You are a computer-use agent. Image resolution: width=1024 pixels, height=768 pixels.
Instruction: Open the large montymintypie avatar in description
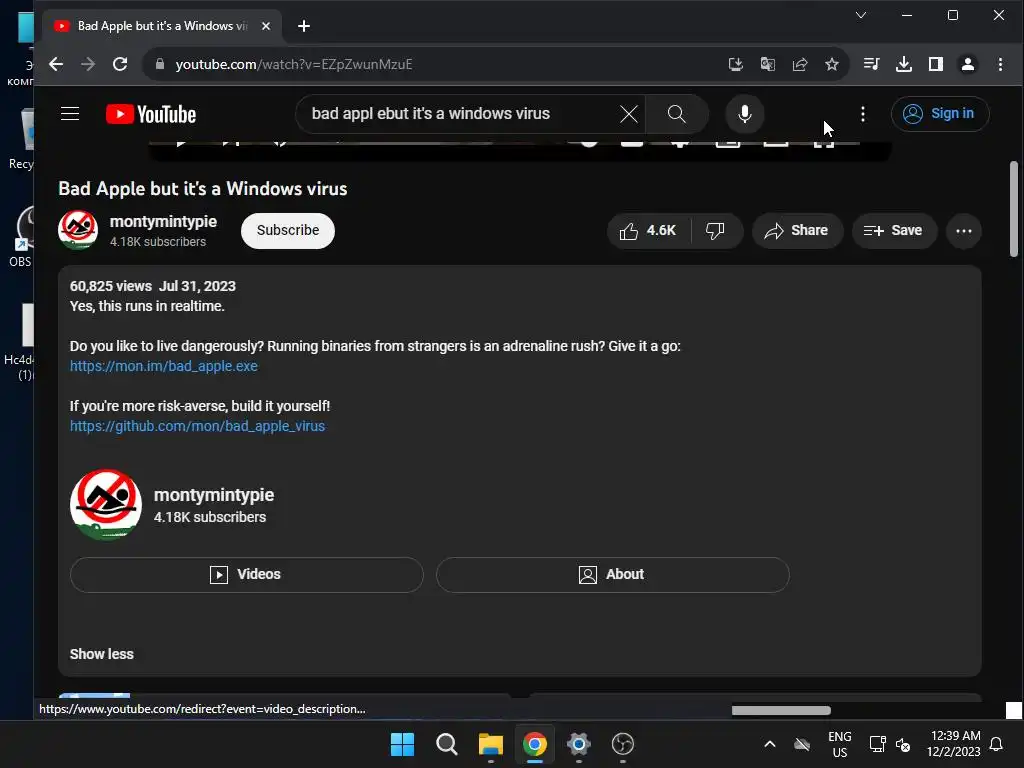tap(106, 504)
